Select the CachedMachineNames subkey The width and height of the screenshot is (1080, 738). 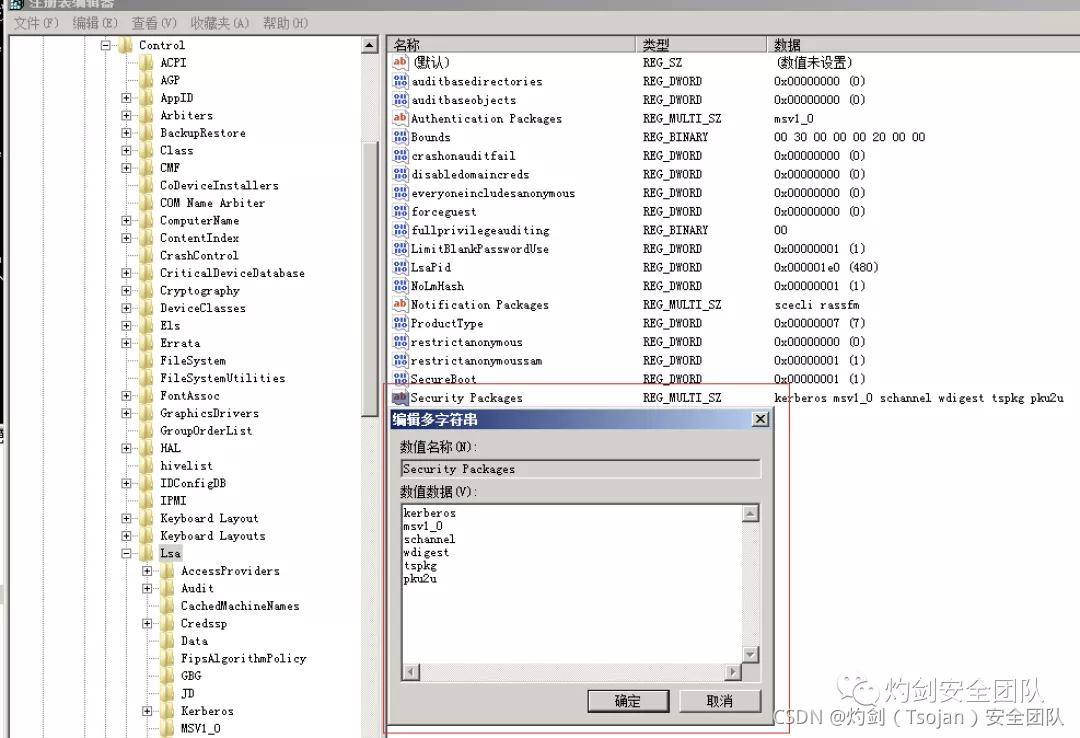(x=240, y=606)
